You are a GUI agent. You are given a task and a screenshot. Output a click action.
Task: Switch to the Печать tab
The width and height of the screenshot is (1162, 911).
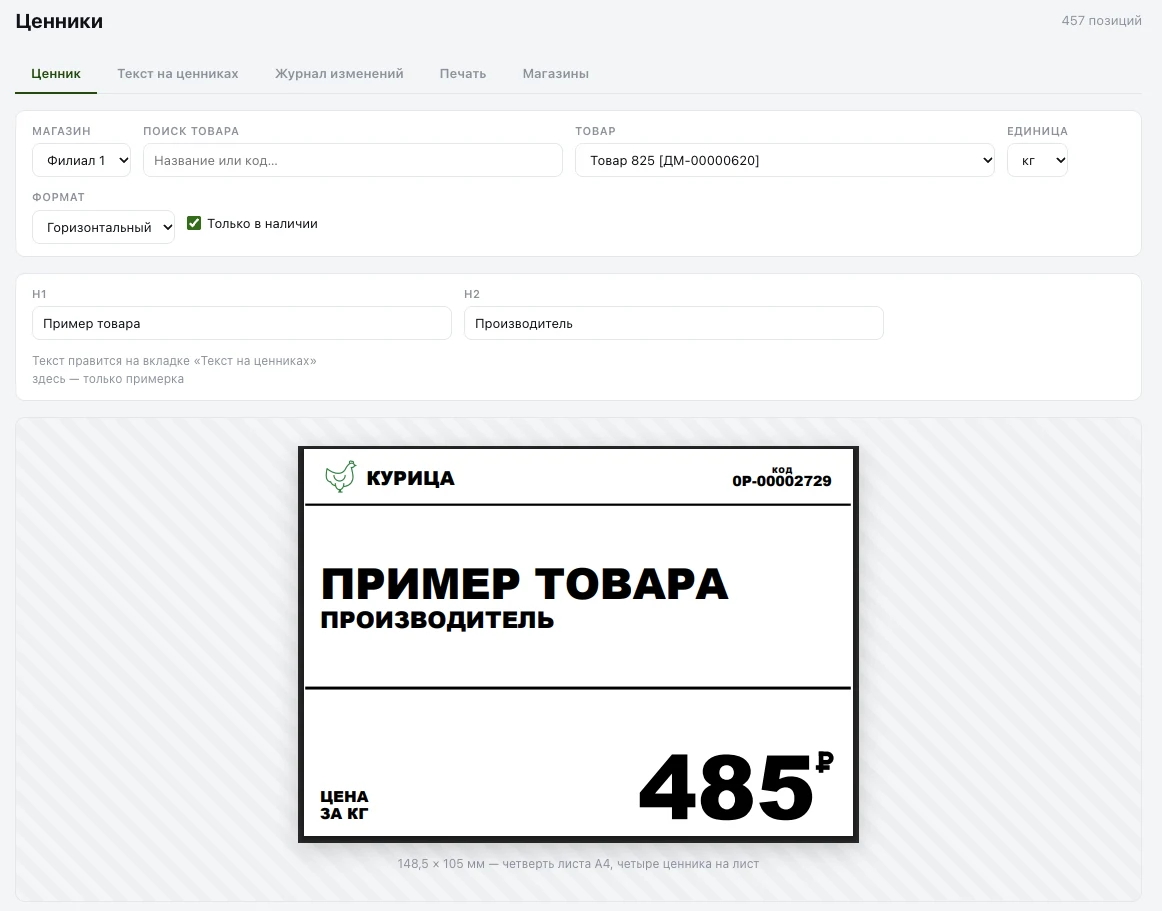coord(462,73)
